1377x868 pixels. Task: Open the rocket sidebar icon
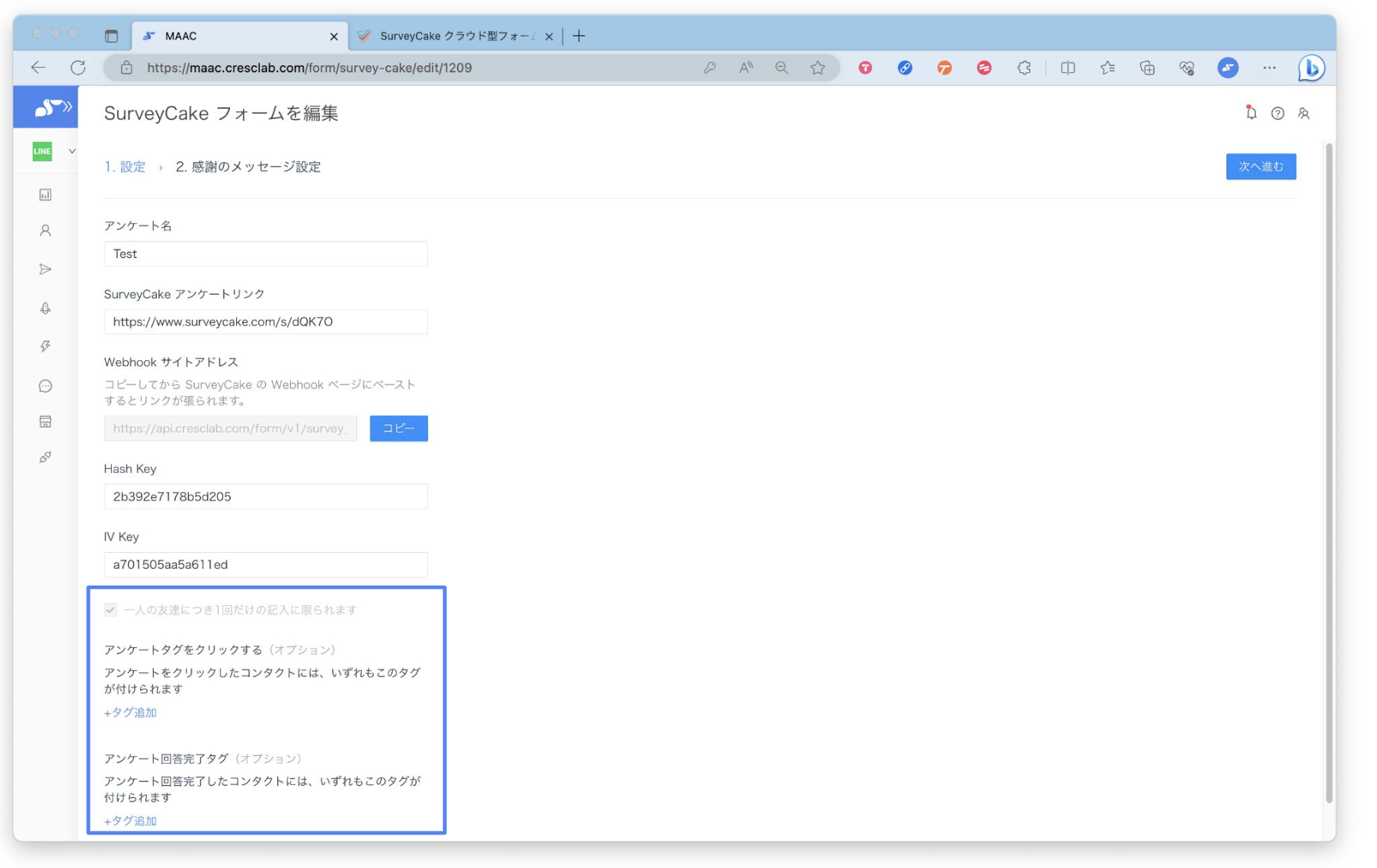coord(46,308)
